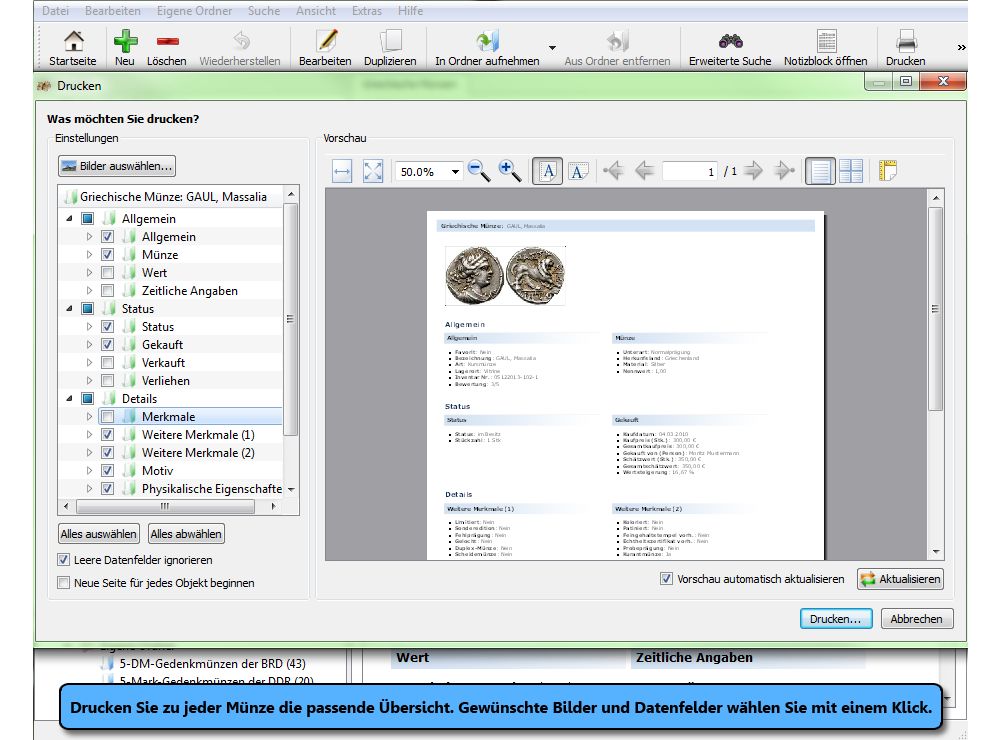
Task: Click the settings tree horizontal scrollbar
Action: point(165,506)
